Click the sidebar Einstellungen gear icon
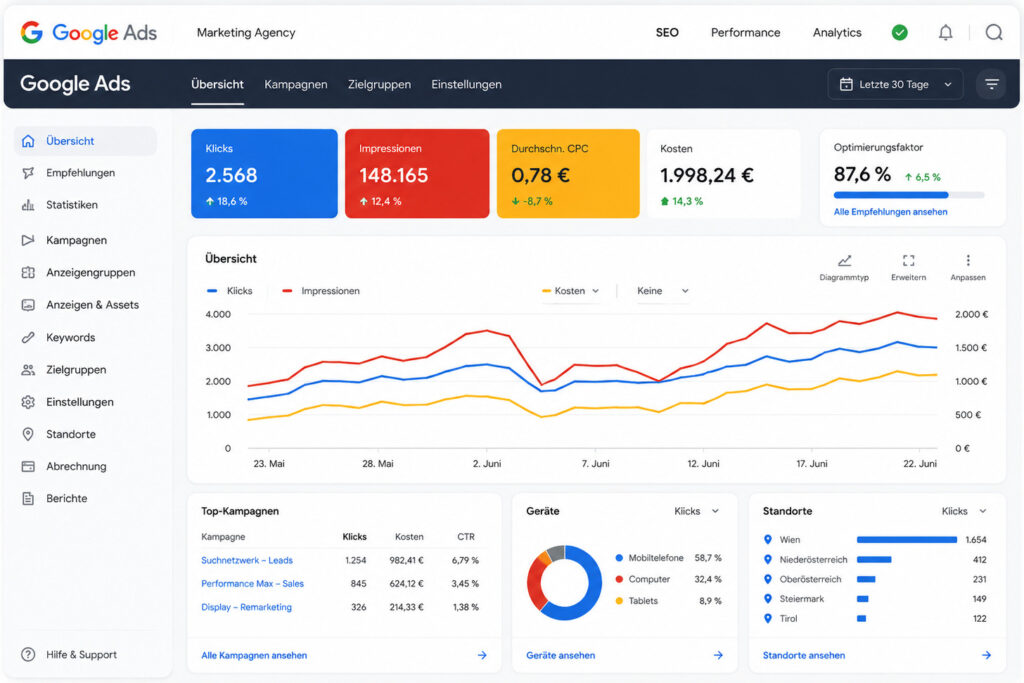This screenshot has width=1024, height=683. click(x=28, y=402)
